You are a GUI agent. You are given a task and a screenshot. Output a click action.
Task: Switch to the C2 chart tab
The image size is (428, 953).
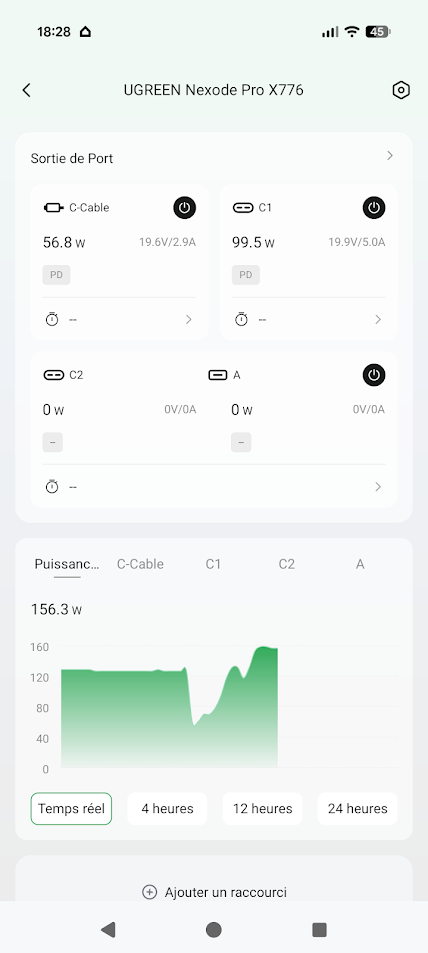pyautogui.click(x=286, y=564)
